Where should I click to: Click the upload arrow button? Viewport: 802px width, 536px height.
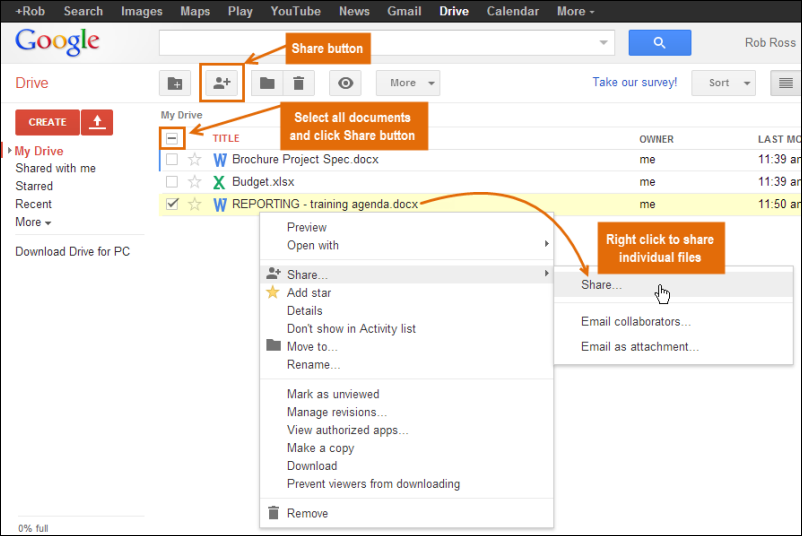[97, 122]
